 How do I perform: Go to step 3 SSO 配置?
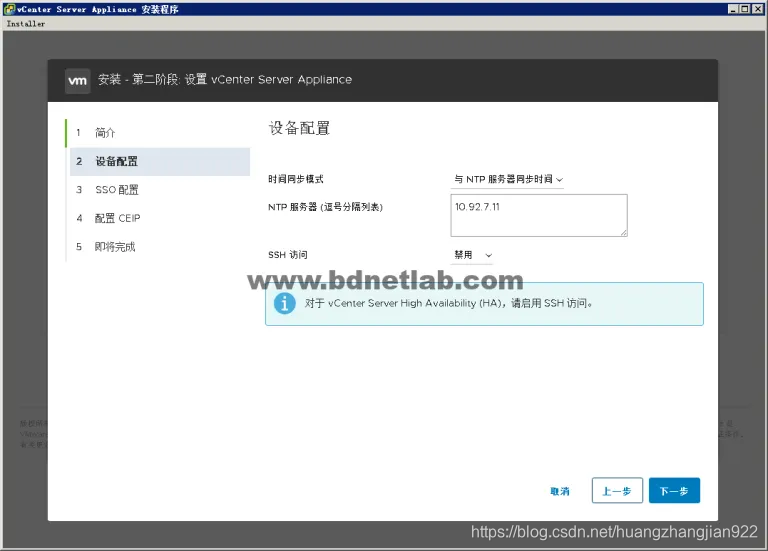click(x=159, y=190)
